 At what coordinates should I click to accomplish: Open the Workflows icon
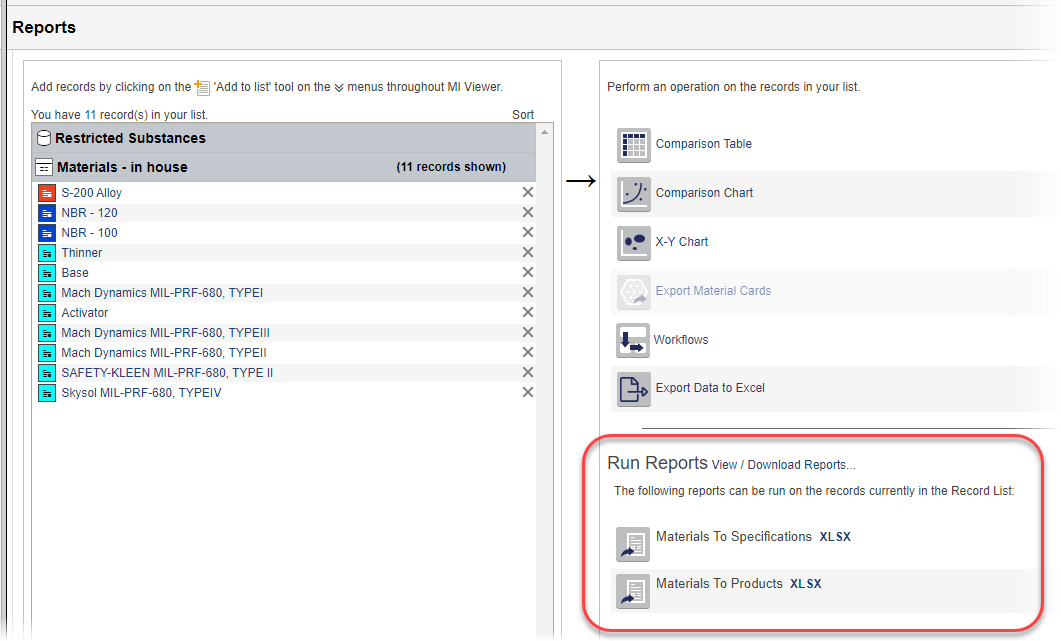633,340
